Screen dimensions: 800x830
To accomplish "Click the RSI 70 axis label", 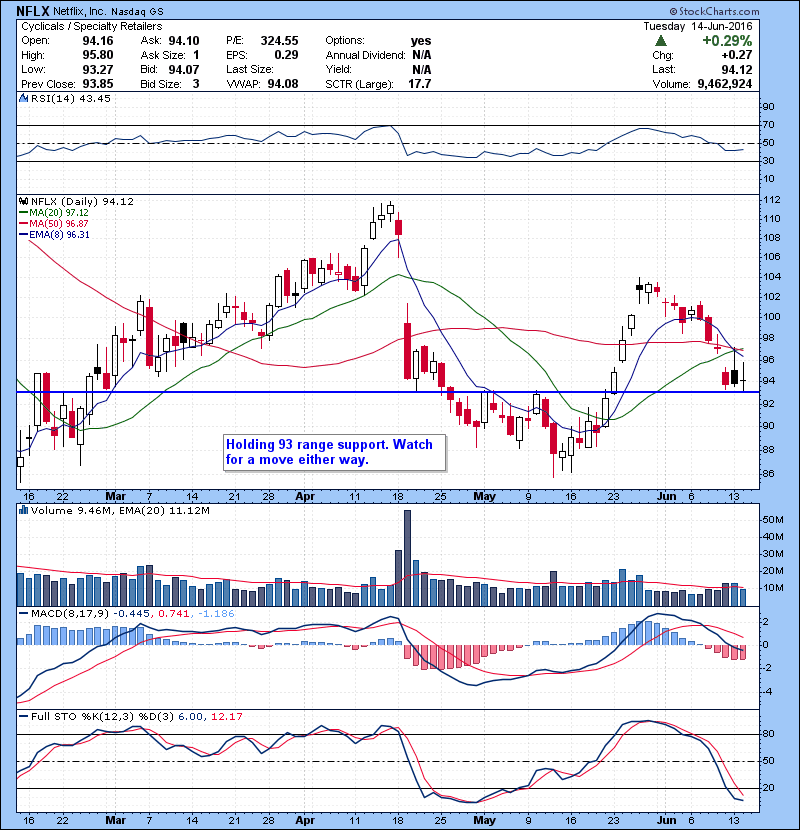I will coord(769,125).
